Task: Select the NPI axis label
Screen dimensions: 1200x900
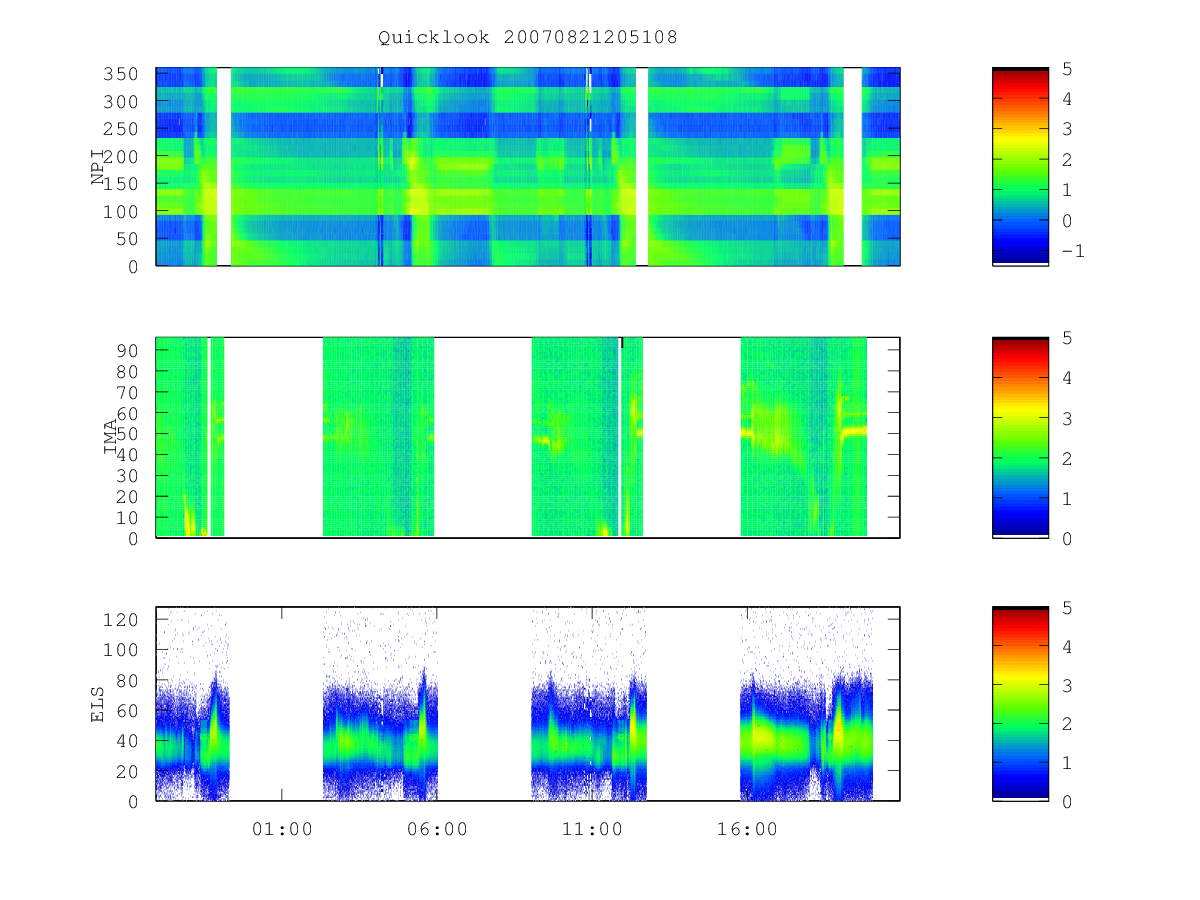Action: click(98, 167)
